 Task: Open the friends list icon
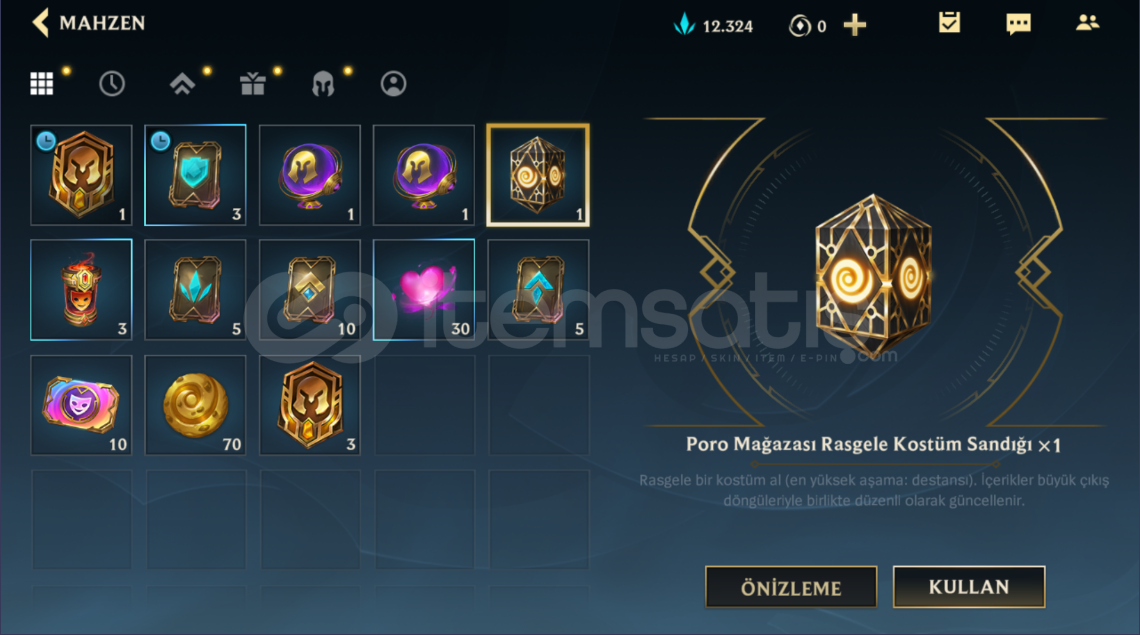coord(1088,23)
